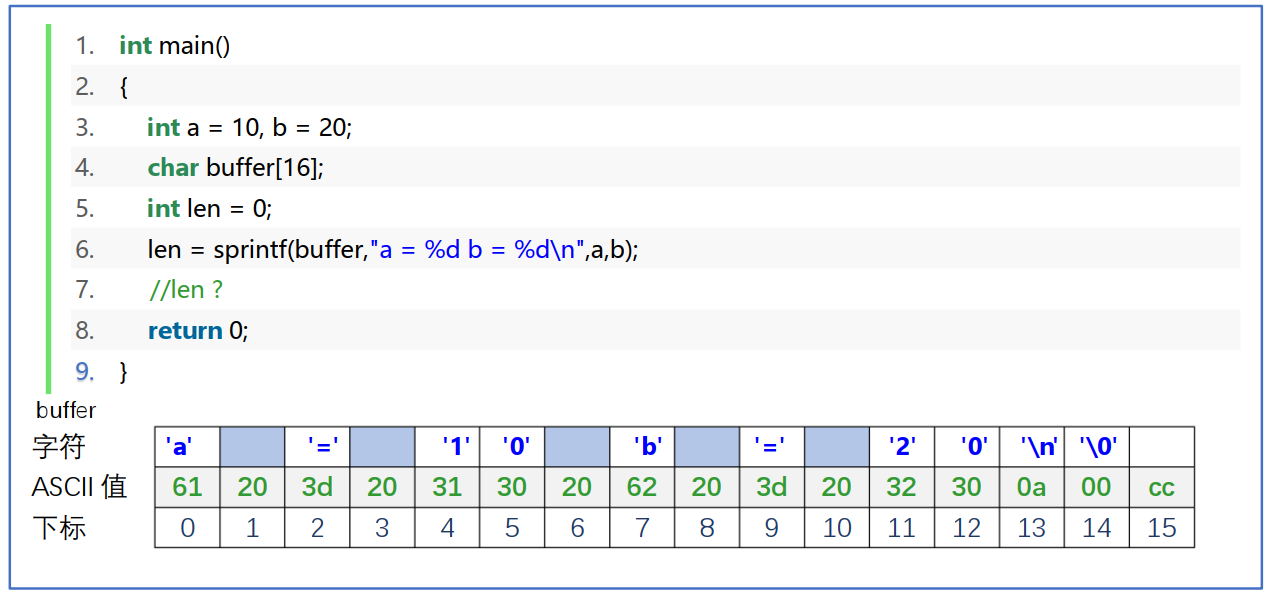Click the ASCII value '61' cell
Image resolution: width=1267 pixels, height=596 pixels.
(187, 487)
